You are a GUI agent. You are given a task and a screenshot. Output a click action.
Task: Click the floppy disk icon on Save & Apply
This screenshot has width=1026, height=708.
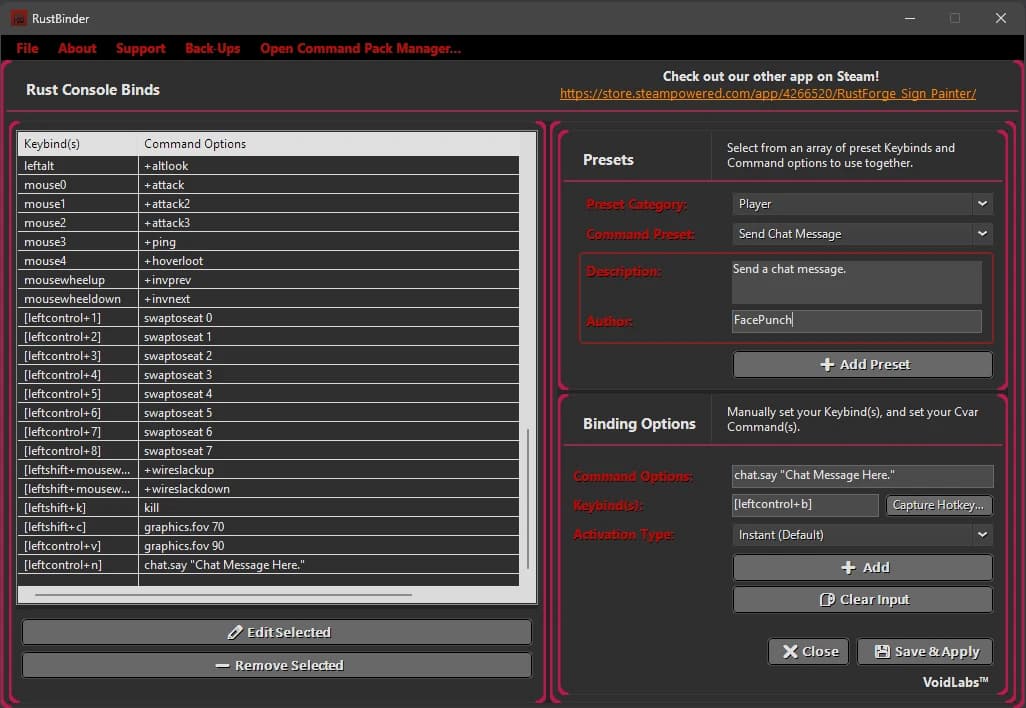click(882, 651)
